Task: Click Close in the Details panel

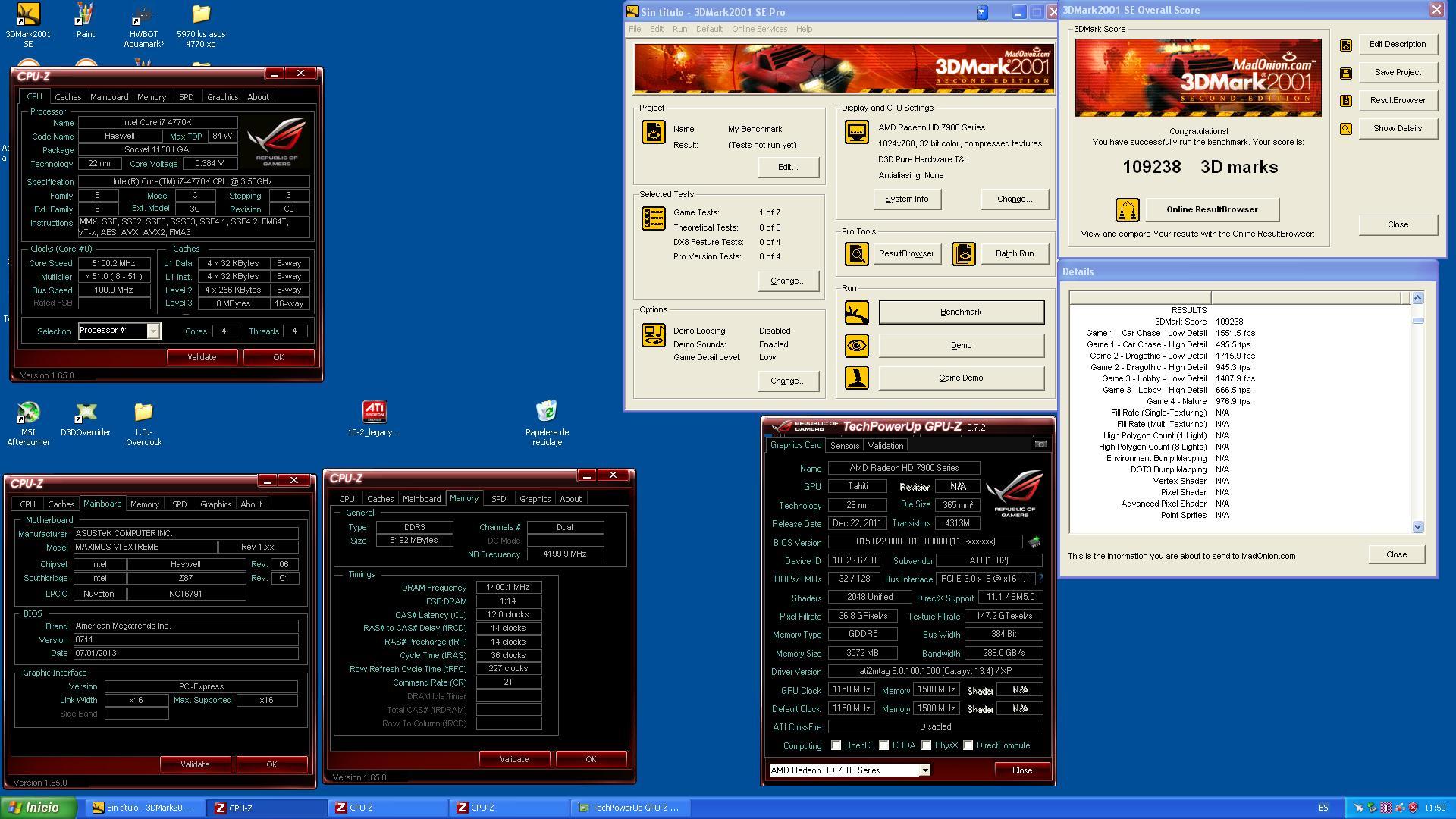Action: coord(1396,554)
